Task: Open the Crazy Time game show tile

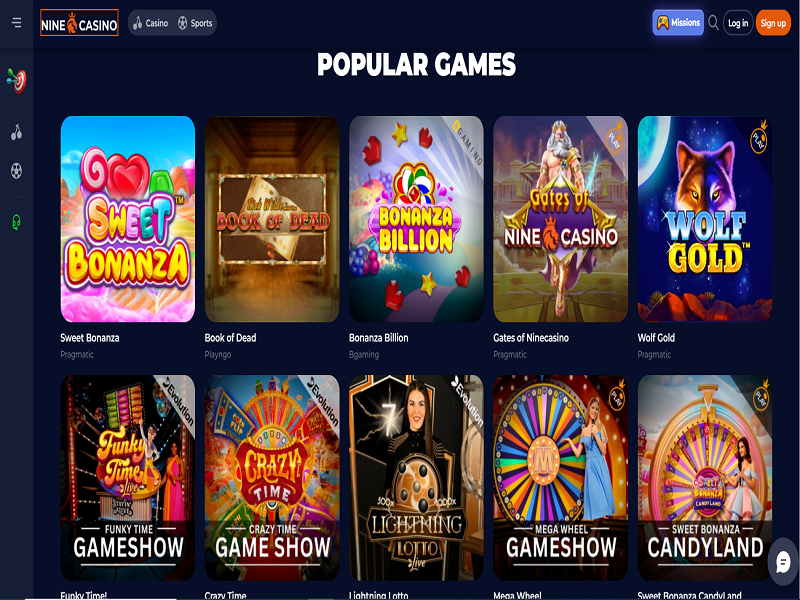Action: coord(272,478)
